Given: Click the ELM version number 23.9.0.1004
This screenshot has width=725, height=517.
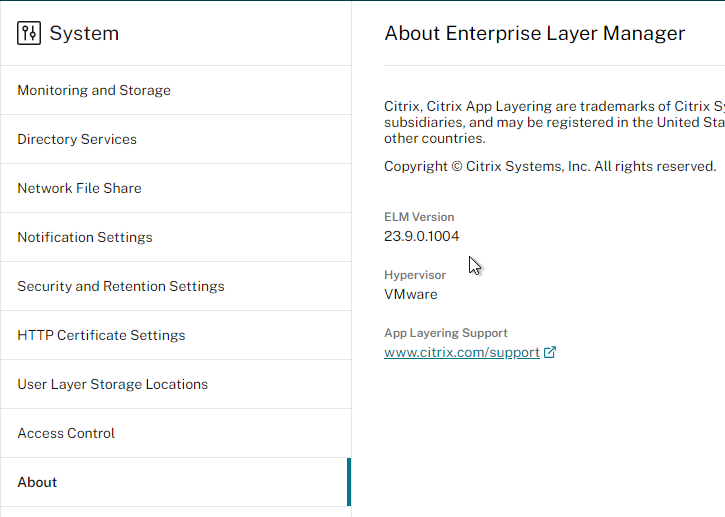Looking at the screenshot, I should coord(422,236).
